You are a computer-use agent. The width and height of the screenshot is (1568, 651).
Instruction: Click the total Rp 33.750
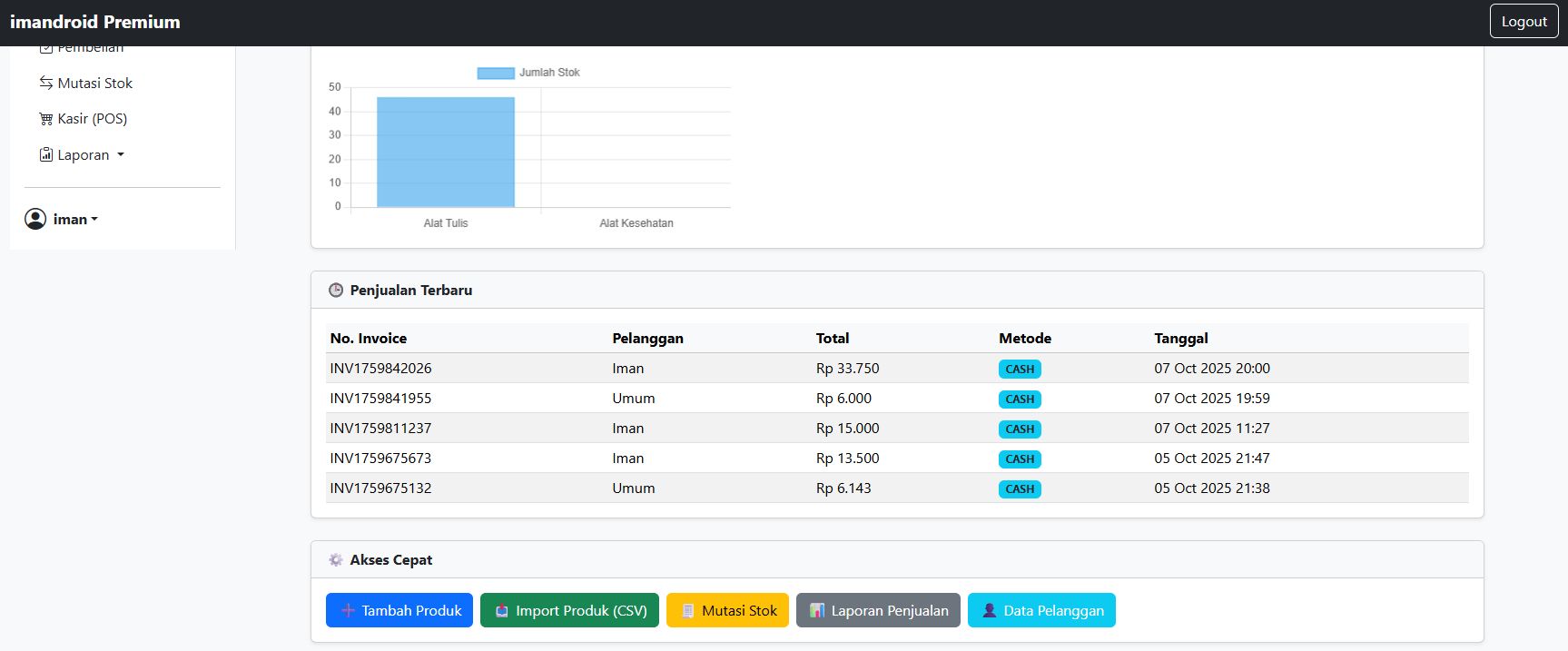pos(848,369)
